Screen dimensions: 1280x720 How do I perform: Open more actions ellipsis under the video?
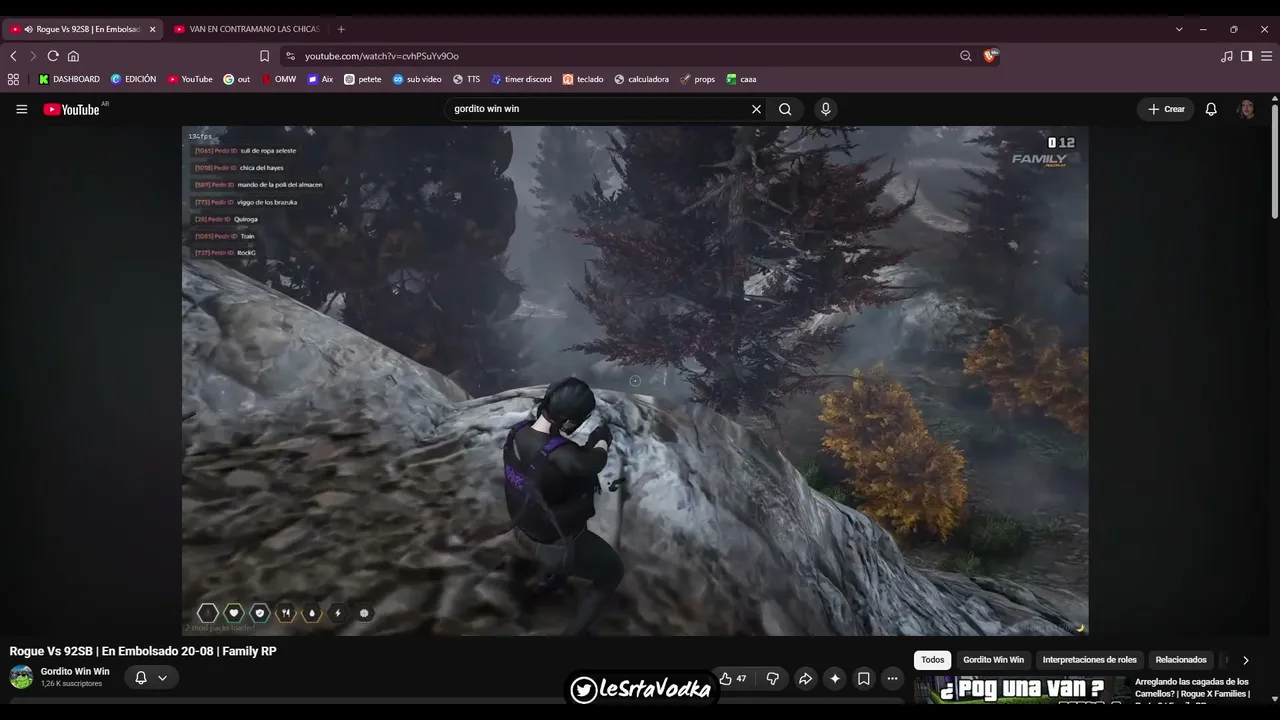893,678
